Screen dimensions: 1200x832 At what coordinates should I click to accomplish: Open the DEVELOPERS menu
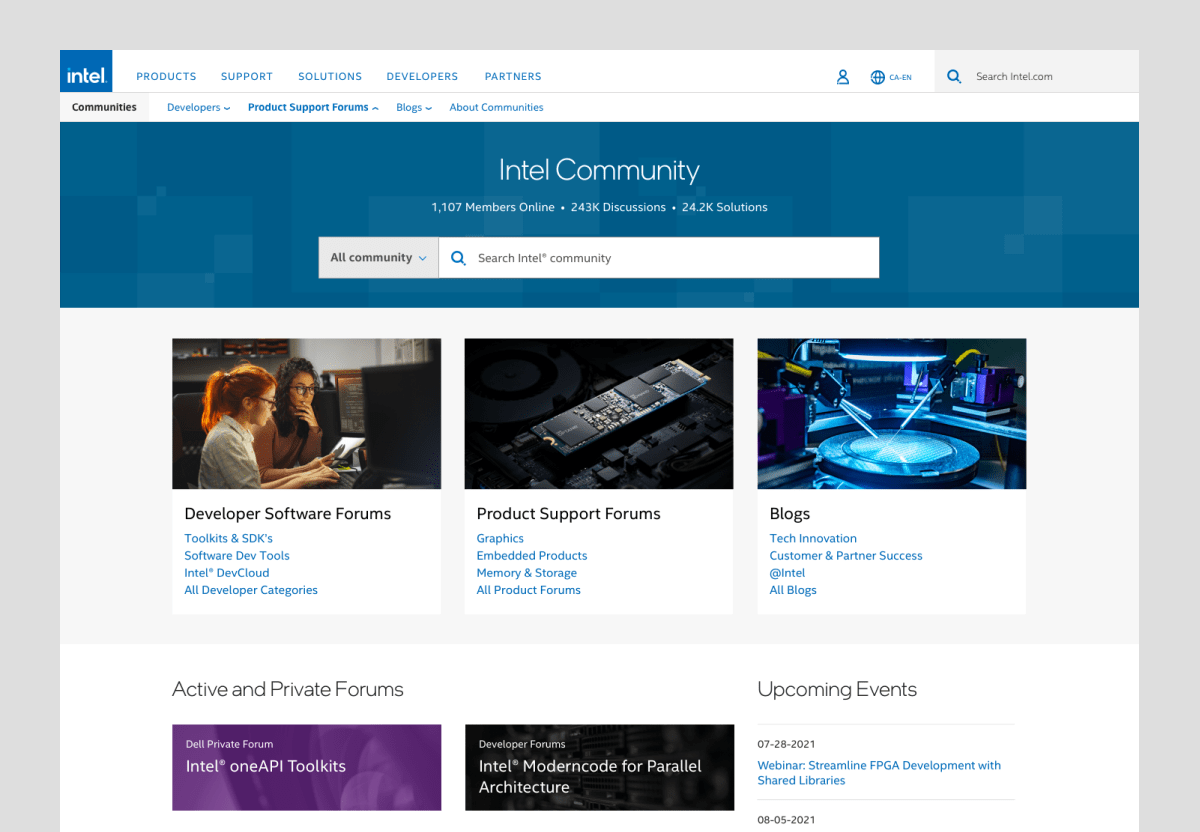click(x=422, y=76)
